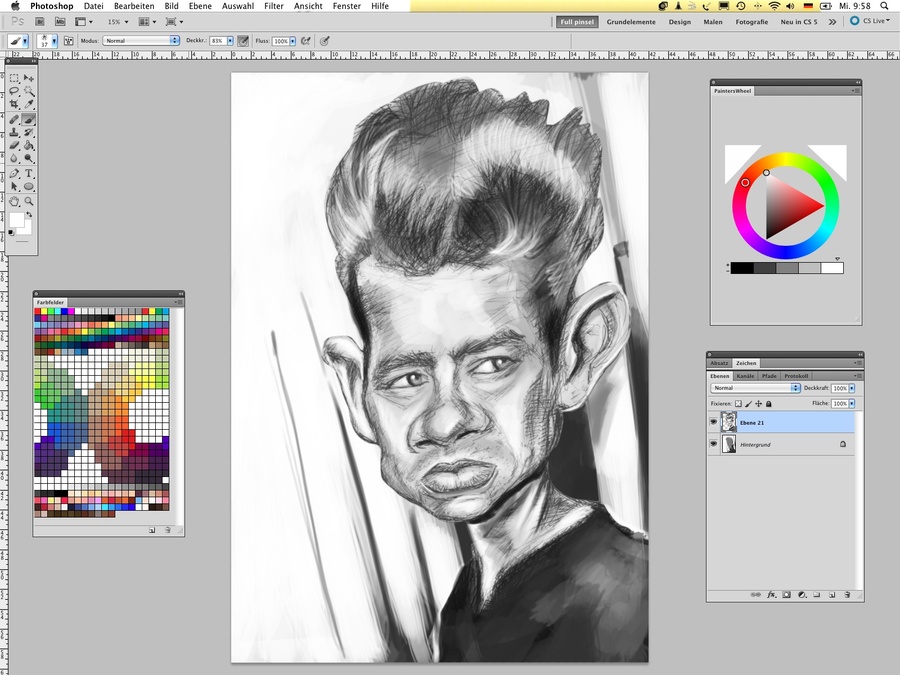Hide the Hintergrund layer
Image resolution: width=900 pixels, height=675 pixels.
(x=713, y=444)
